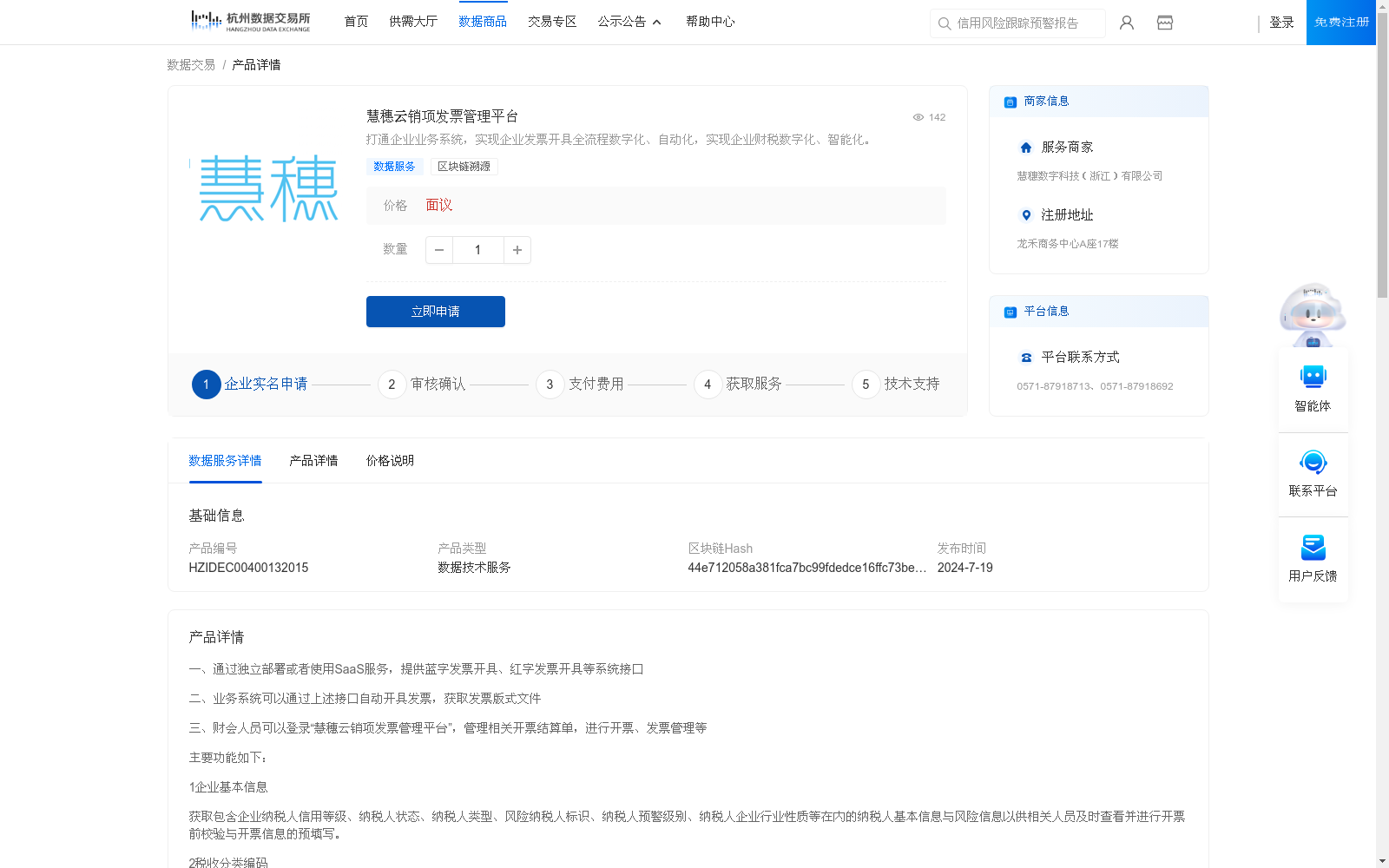1389x868 pixels.
Task: Click the 立即申请 button
Action: 436,312
